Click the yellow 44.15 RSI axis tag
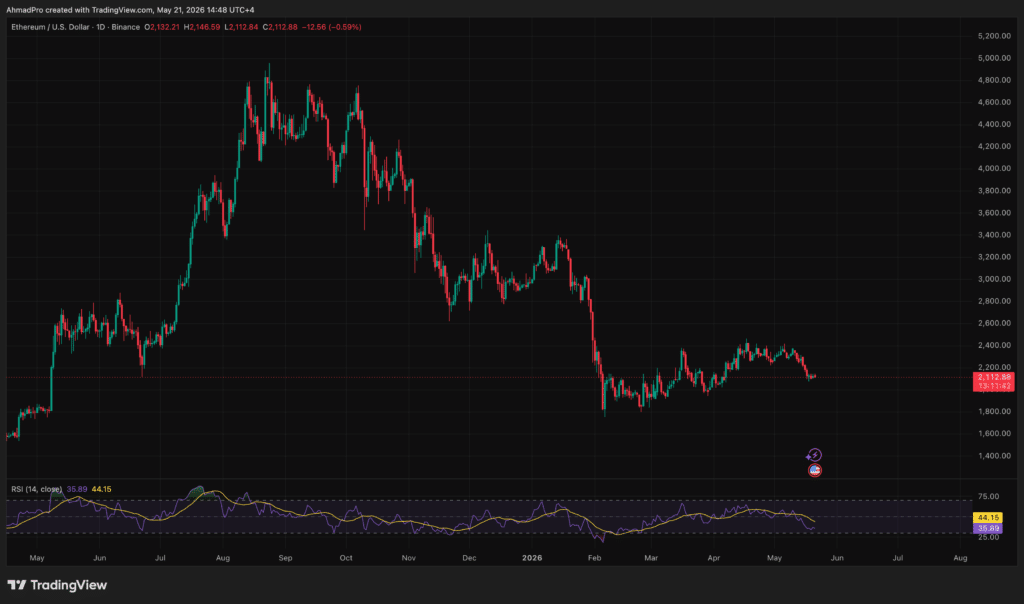This screenshot has height=604, width=1024. [987, 517]
